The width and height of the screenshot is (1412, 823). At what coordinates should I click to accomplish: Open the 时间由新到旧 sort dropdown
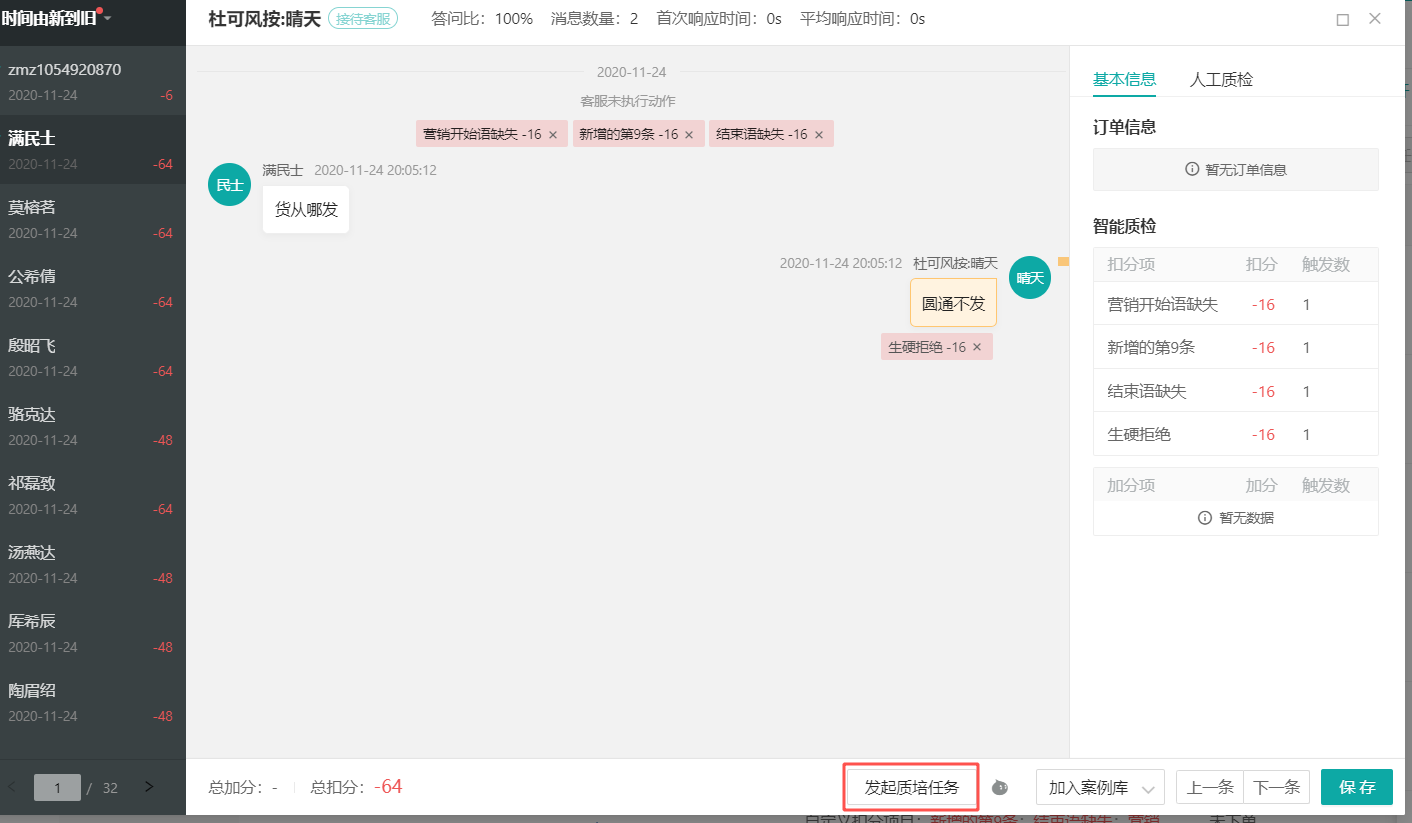(56, 18)
